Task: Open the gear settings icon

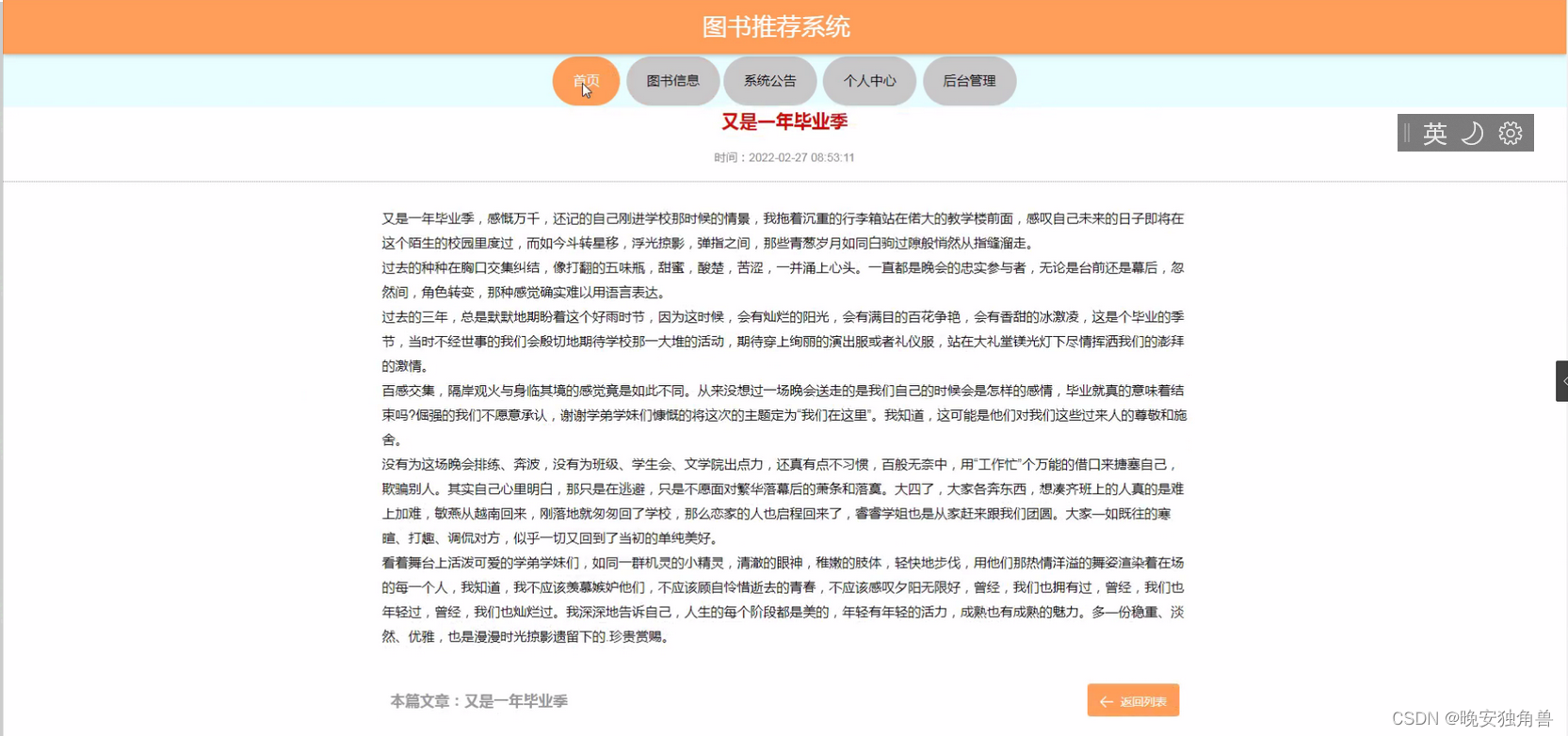Action: pos(1511,134)
